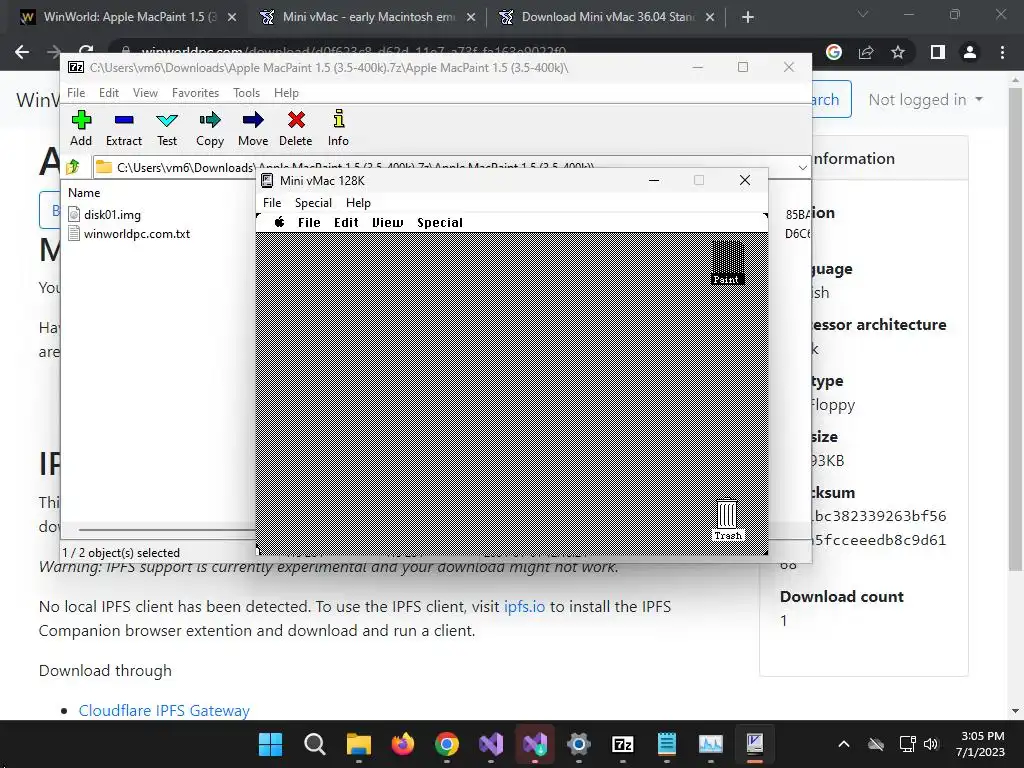Image resolution: width=1024 pixels, height=768 pixels.
Task: Open Chrome from taskbar
Action: pos(447,744)
